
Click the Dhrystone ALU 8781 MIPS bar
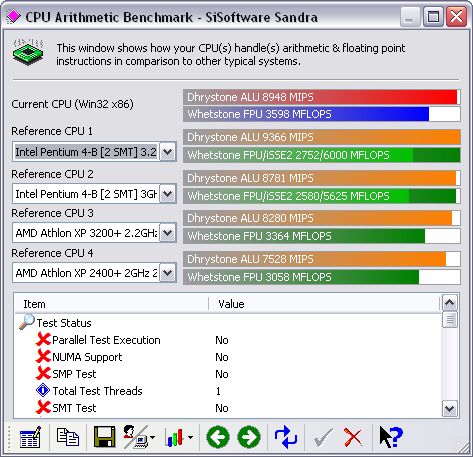(x=322, y=178)
